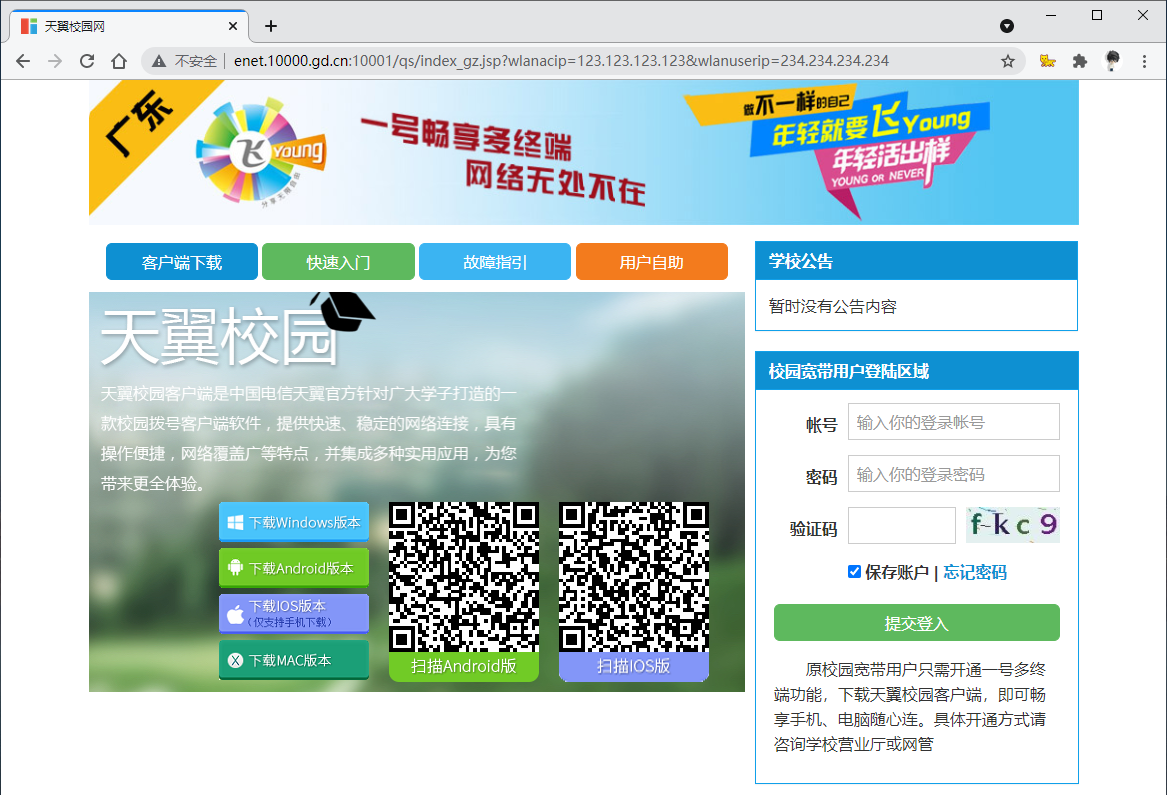
Task: Click the 广东 corner ribbon
Action: click(x=141, y=124)
